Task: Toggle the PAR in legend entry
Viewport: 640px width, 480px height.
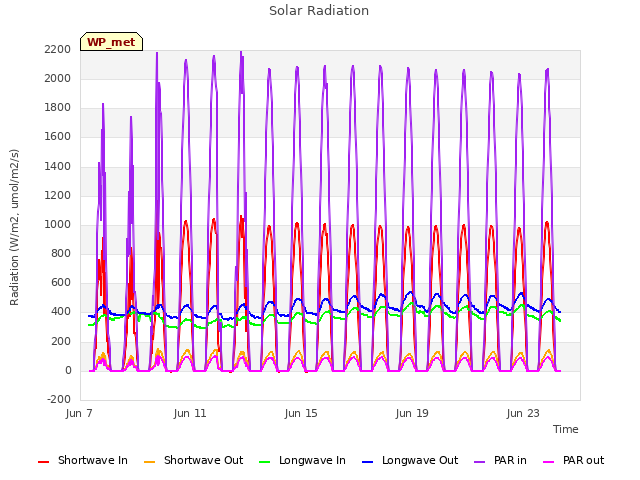Action: tap(500, 460)
